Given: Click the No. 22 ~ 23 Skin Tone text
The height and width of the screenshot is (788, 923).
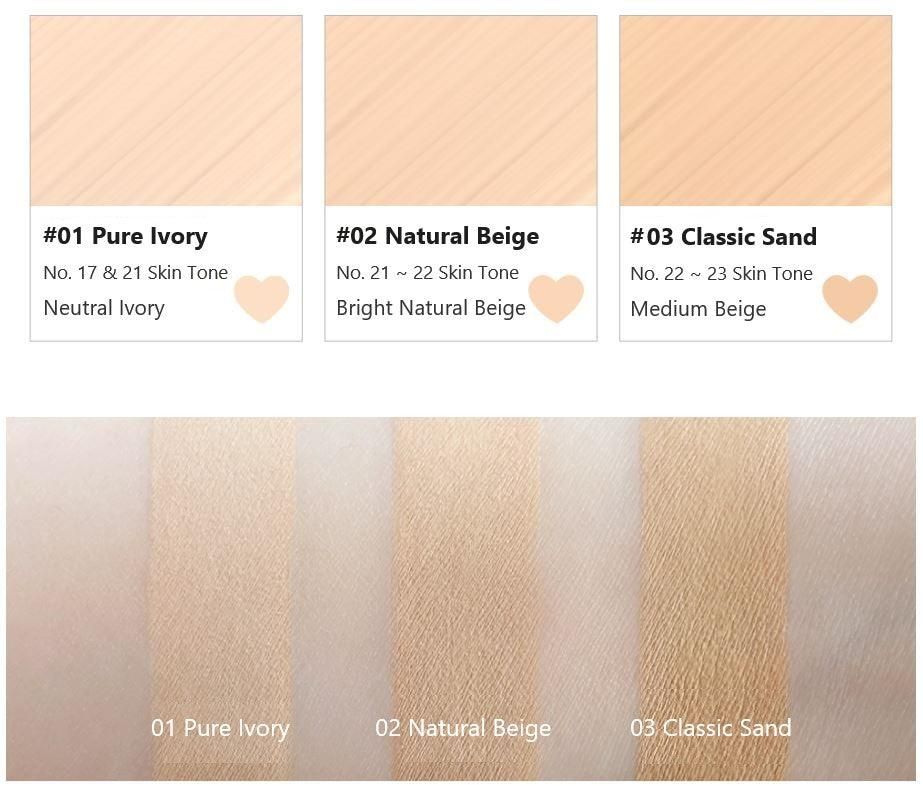Looking at the screenshot, I should click(x=721, y=274).
